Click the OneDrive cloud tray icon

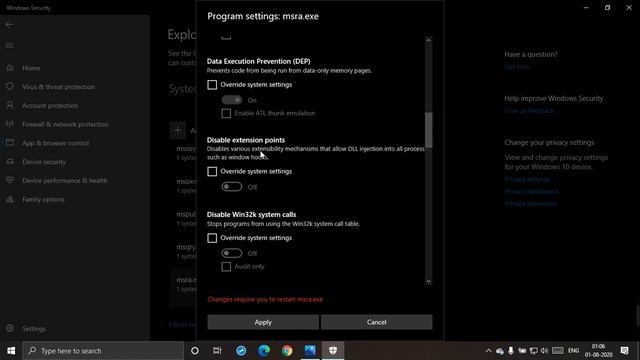(x=500, y=351)
